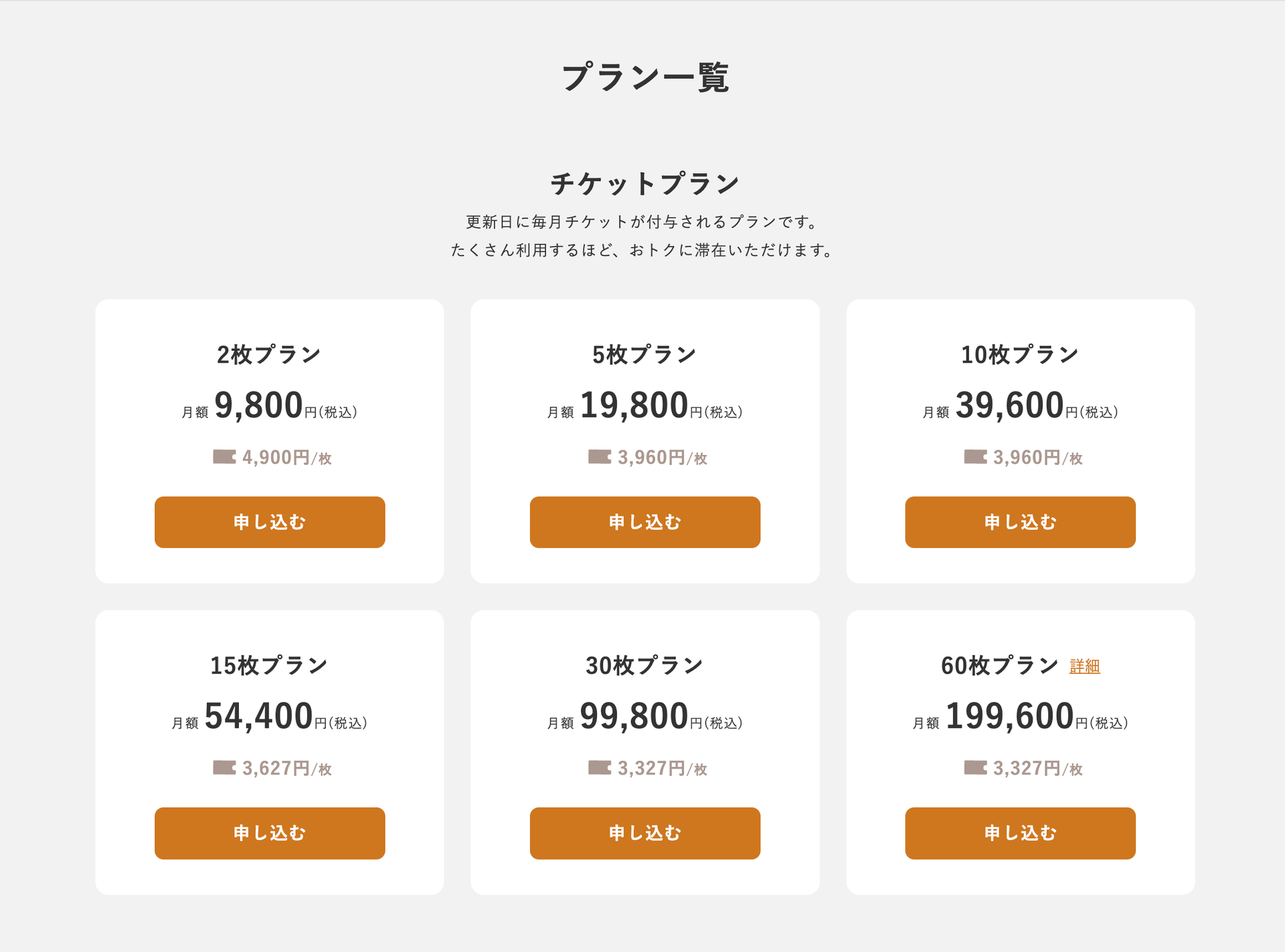Click the 30枚プラン card title

tap(645, 666)
